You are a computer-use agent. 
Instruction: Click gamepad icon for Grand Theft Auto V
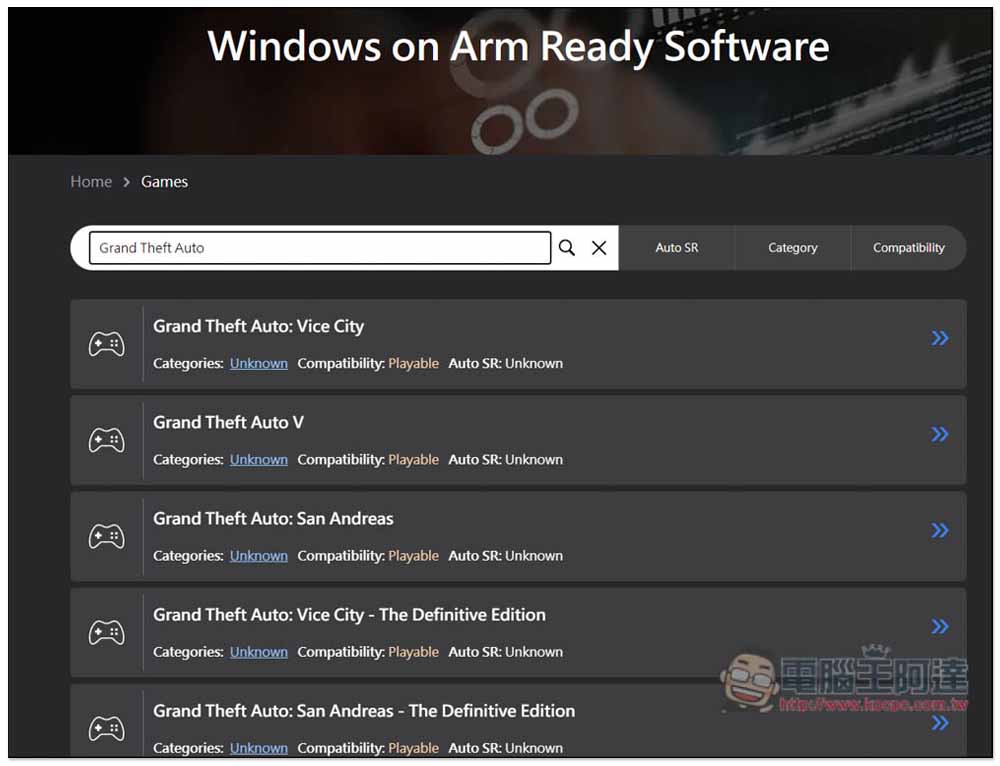107,440
